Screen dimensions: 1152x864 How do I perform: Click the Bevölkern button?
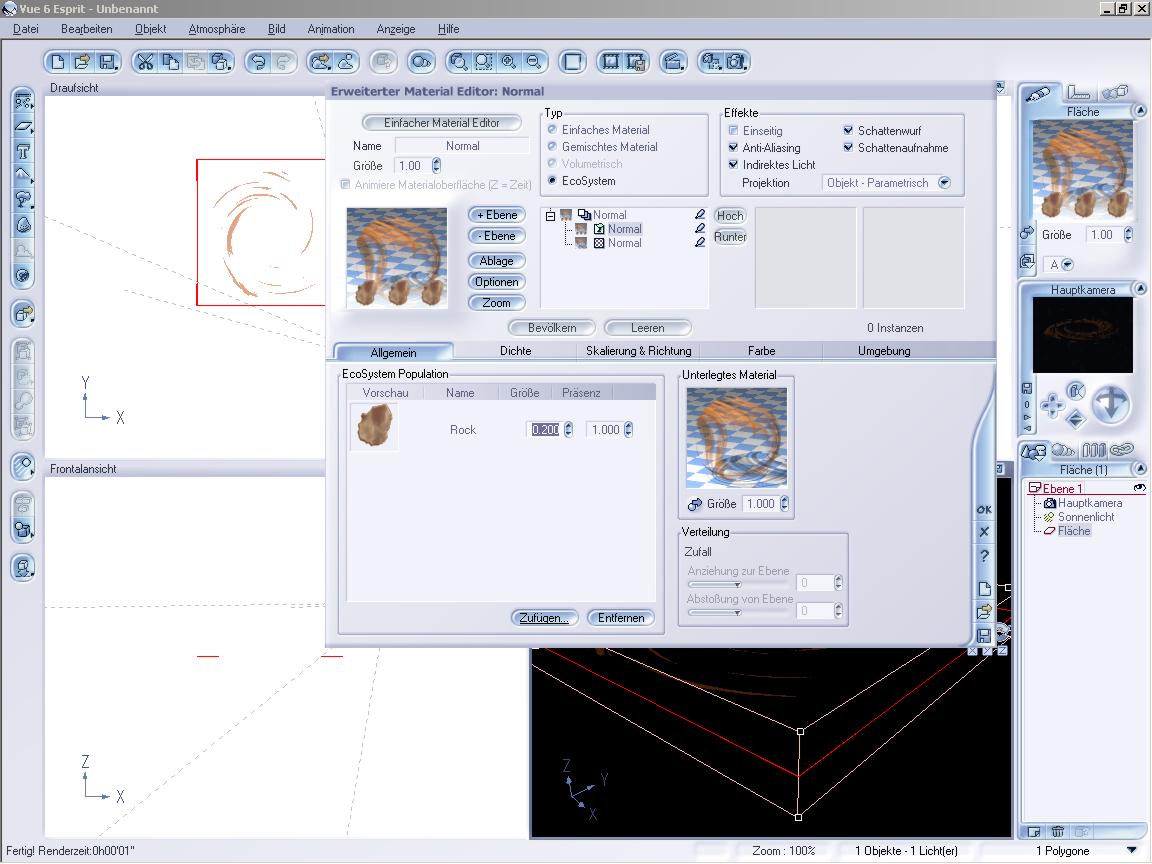(552, 328)
